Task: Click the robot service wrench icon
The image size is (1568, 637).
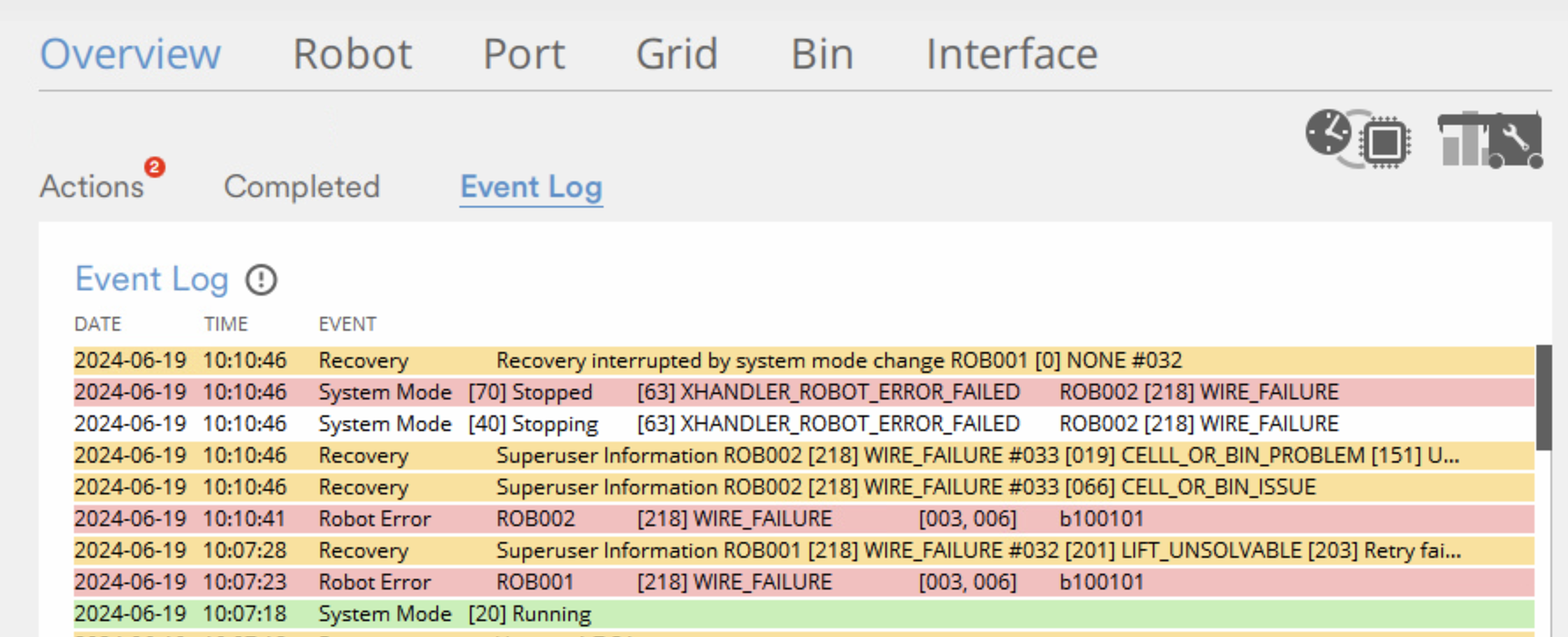Action: 1490,139
